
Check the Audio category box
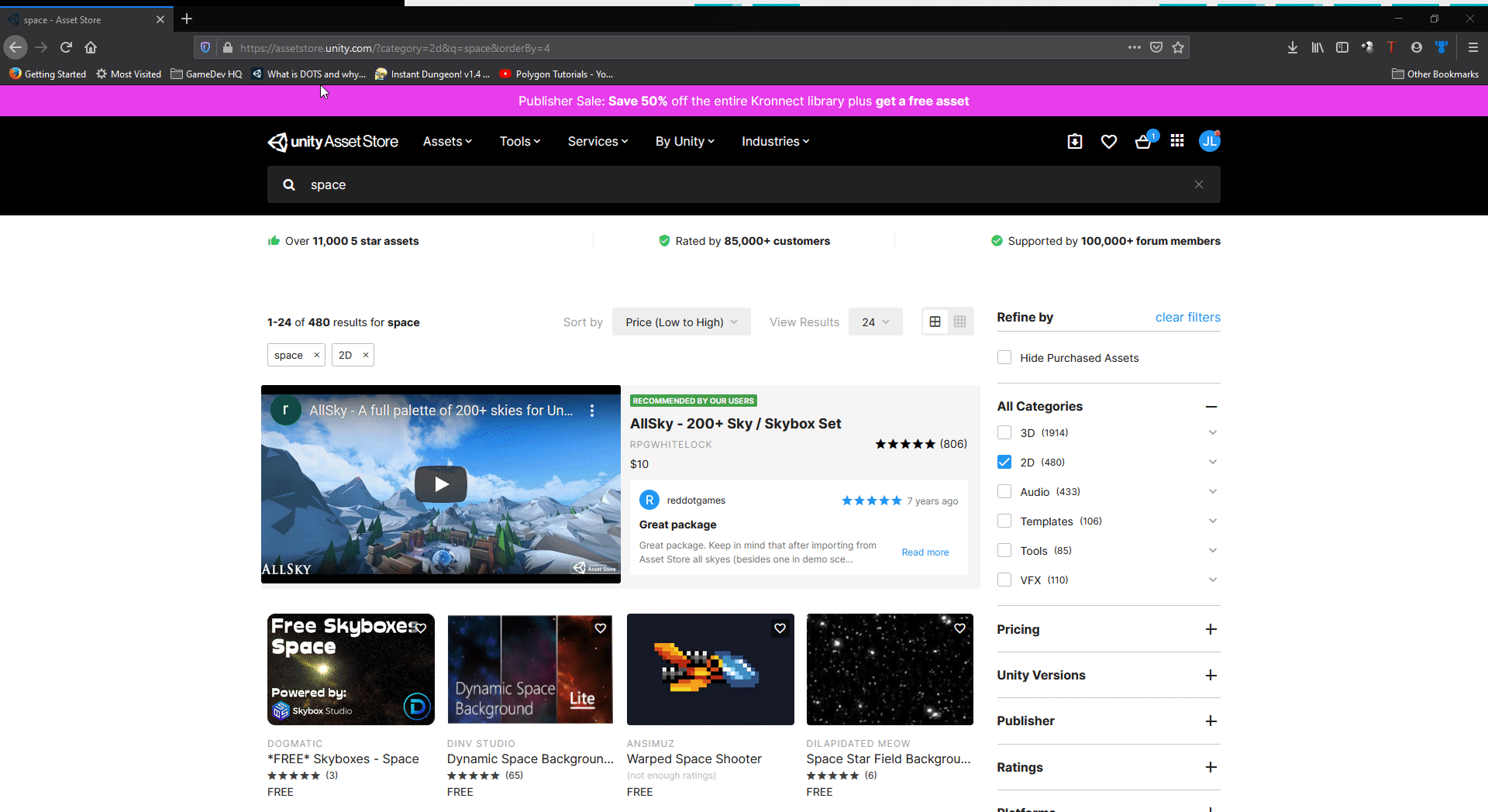click(x=1004, y=491)
